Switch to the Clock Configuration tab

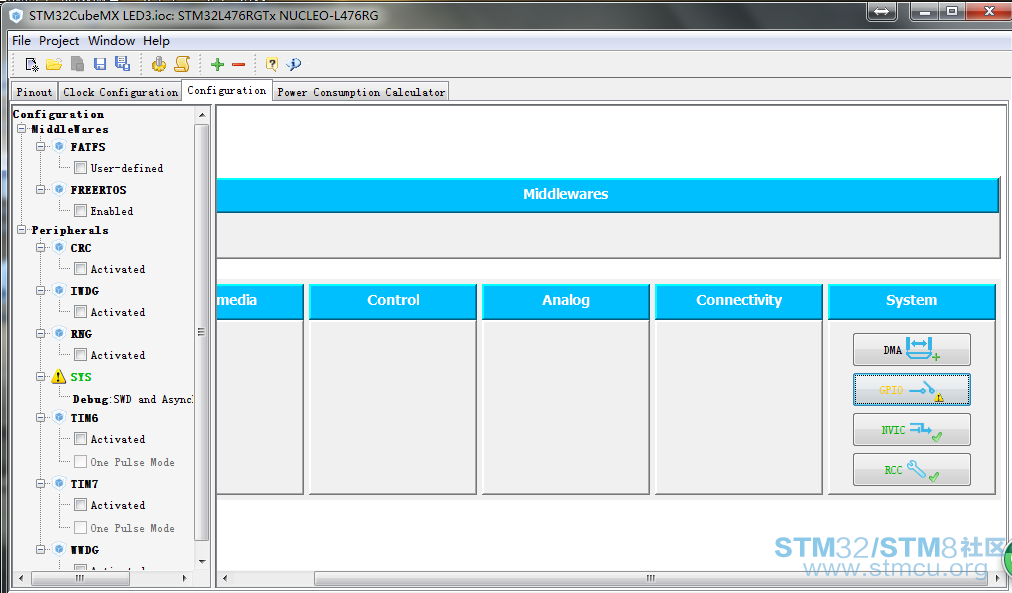click(120, 92)
